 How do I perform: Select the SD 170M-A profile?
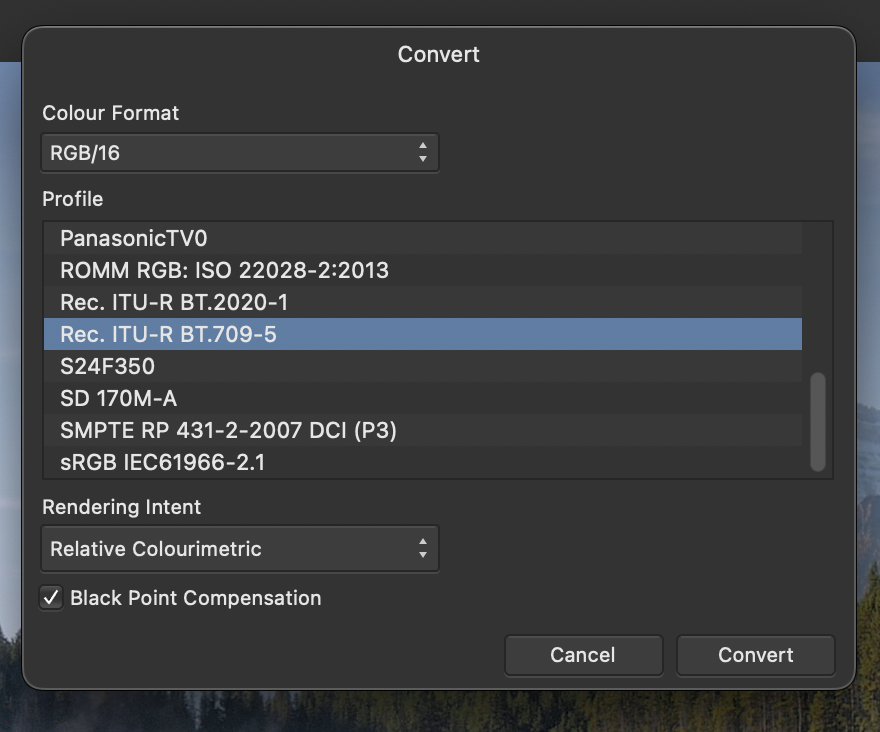[118, 398]
